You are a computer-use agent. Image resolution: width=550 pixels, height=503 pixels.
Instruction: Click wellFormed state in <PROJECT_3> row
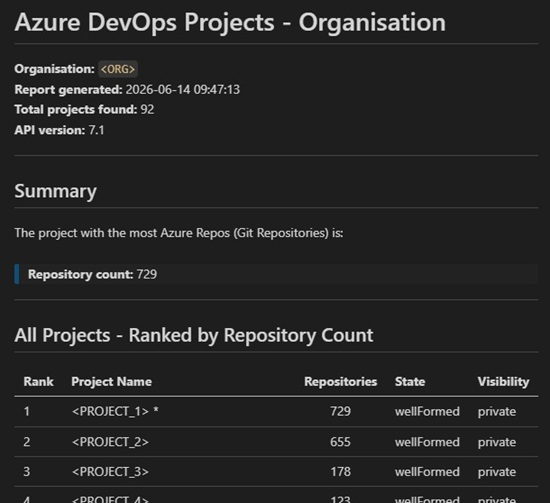427,472
